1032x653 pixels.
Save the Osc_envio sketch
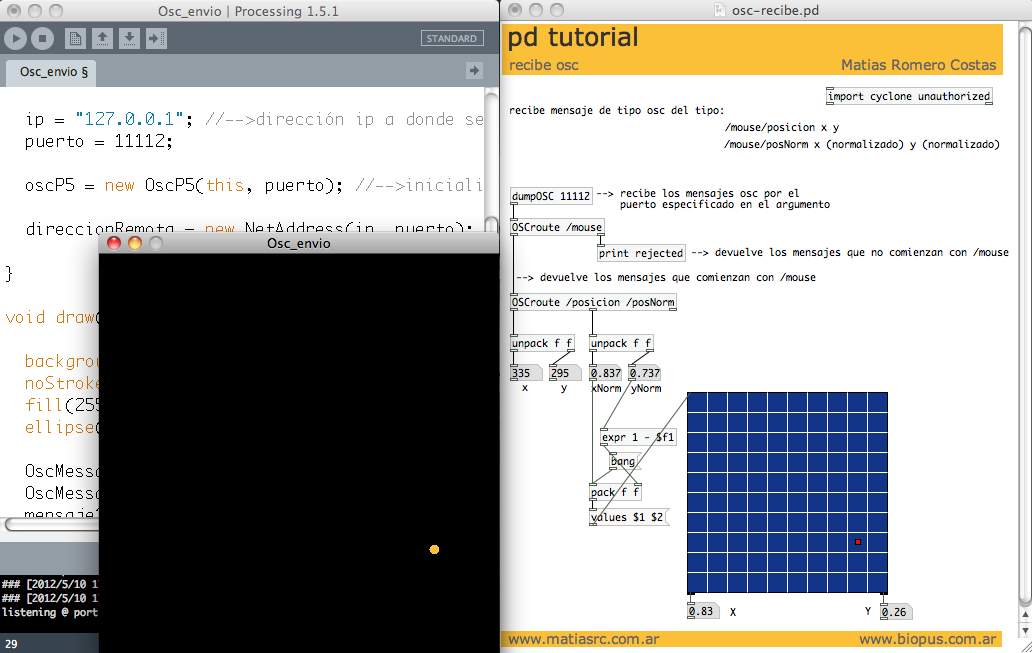pos(130,38)
